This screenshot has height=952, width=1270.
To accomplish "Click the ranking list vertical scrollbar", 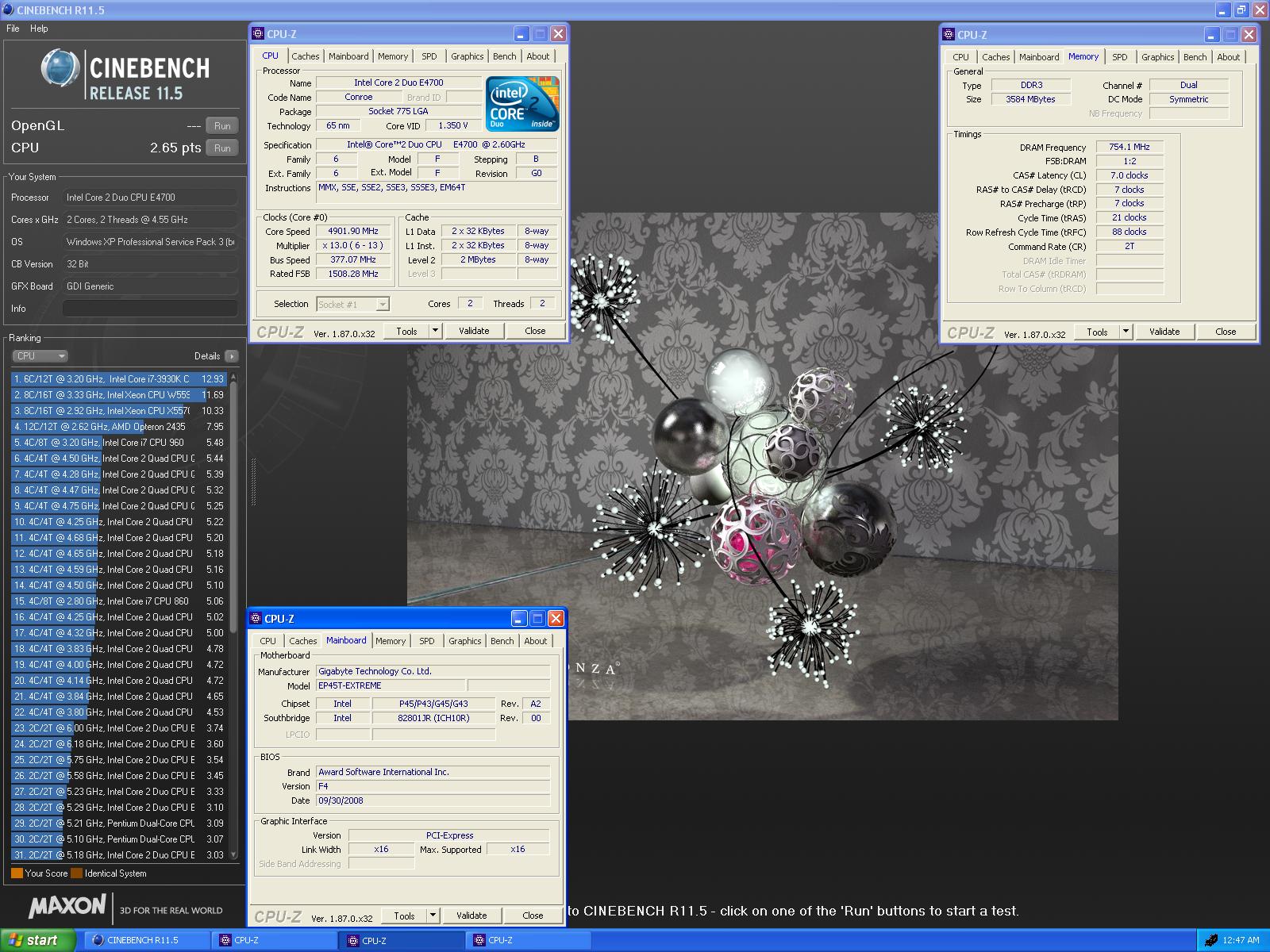I will 233,508.
